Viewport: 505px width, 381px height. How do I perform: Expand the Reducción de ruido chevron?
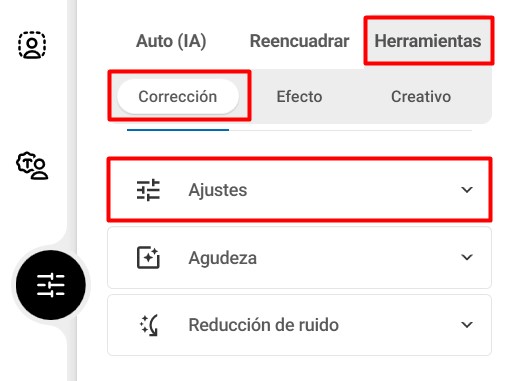click(x=467, y=324)
